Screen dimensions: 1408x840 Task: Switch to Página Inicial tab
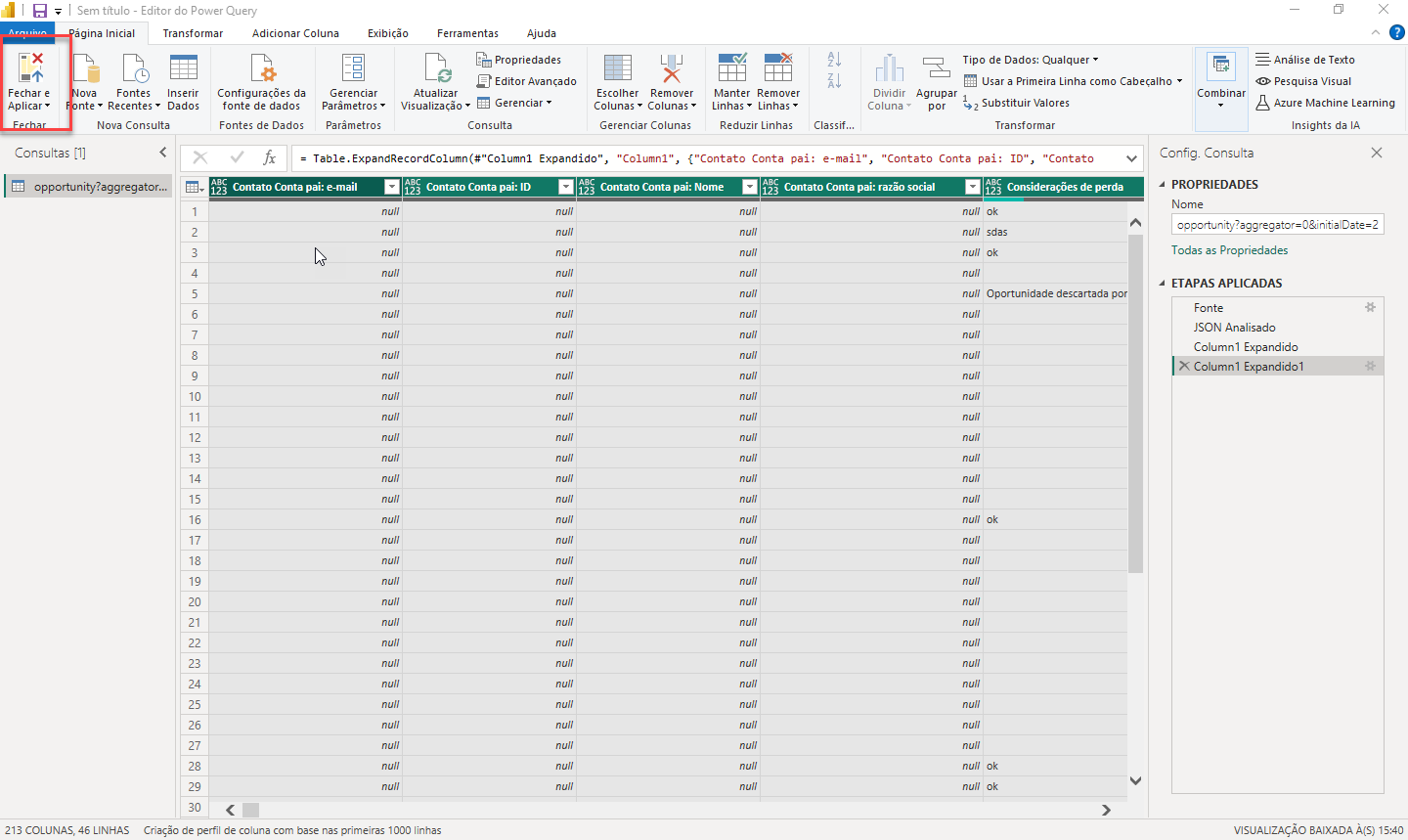coord(102,33)
